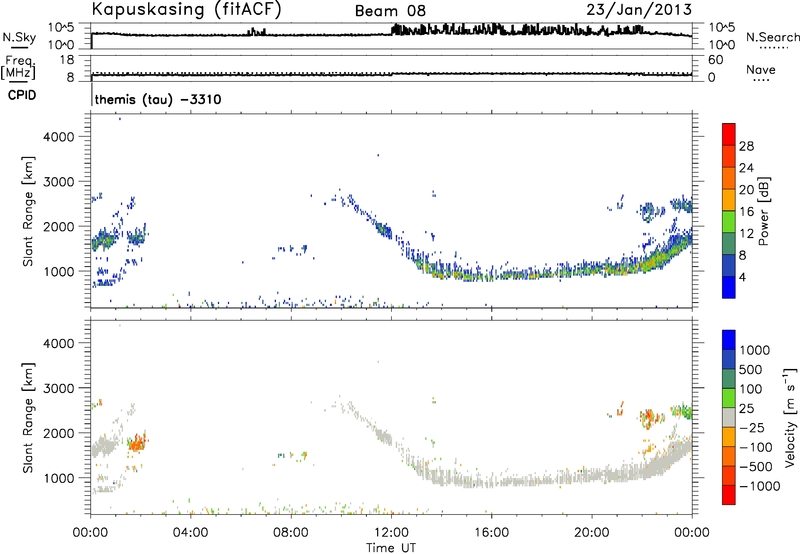Image resolution: width=800 pixels, height=554 pixels.
Task: Click the red top segment of power colorbar
Action: tap(729, 134)
